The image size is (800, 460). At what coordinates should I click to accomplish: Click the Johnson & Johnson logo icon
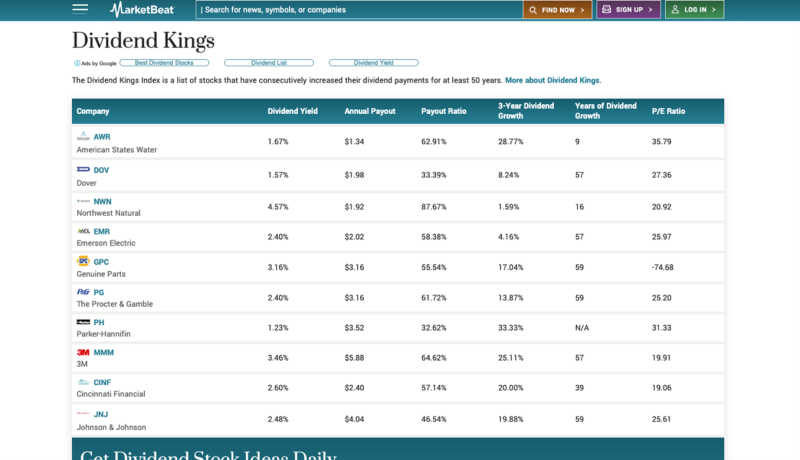[x=83, y=414]
